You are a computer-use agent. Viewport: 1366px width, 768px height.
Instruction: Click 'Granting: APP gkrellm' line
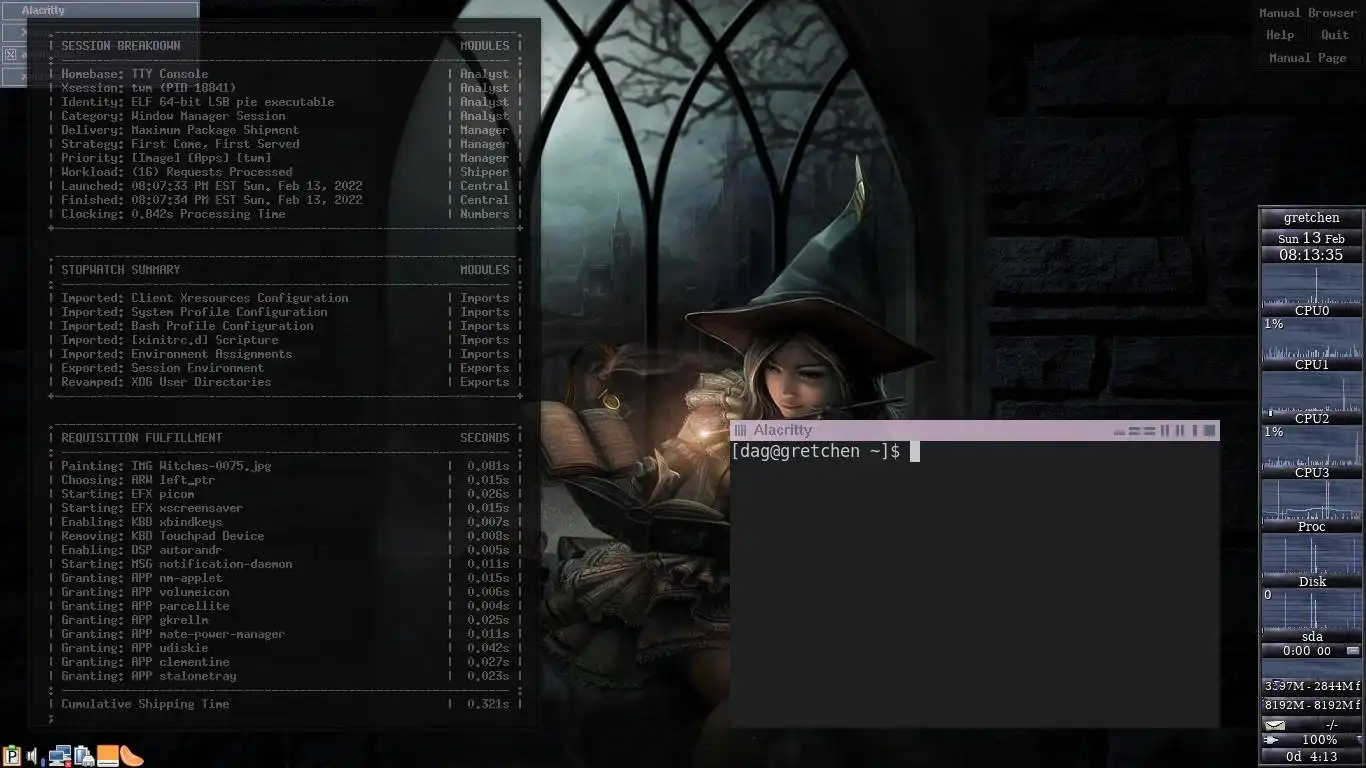click(x=135, y=620)
